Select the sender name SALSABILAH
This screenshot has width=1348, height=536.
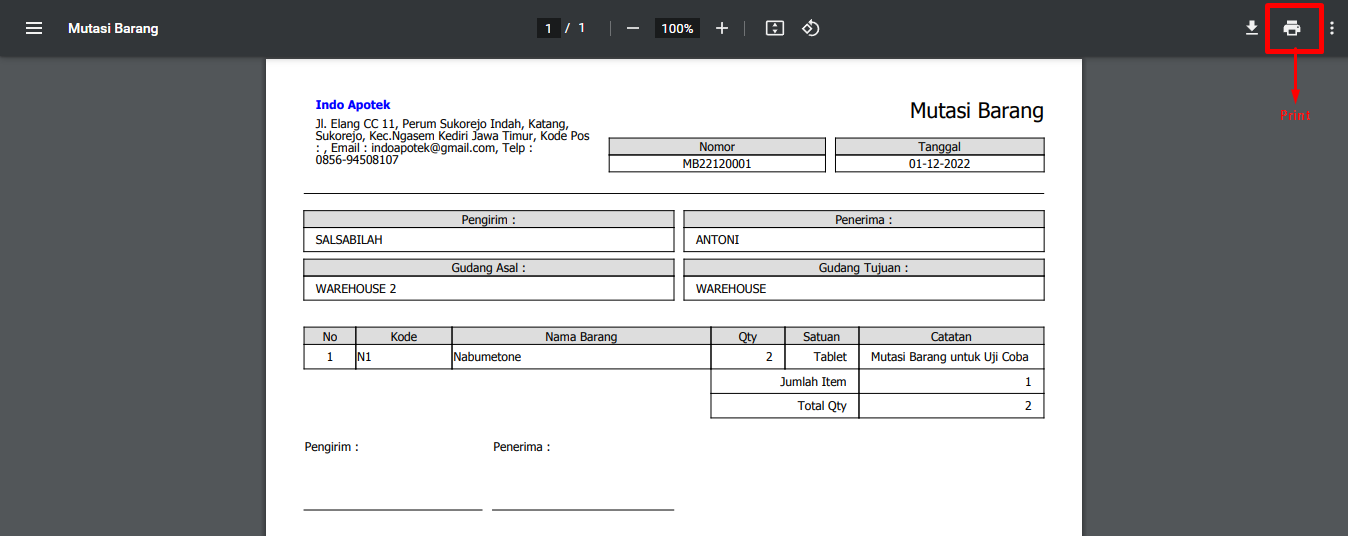pyautogui.click(x=349, y=240)
